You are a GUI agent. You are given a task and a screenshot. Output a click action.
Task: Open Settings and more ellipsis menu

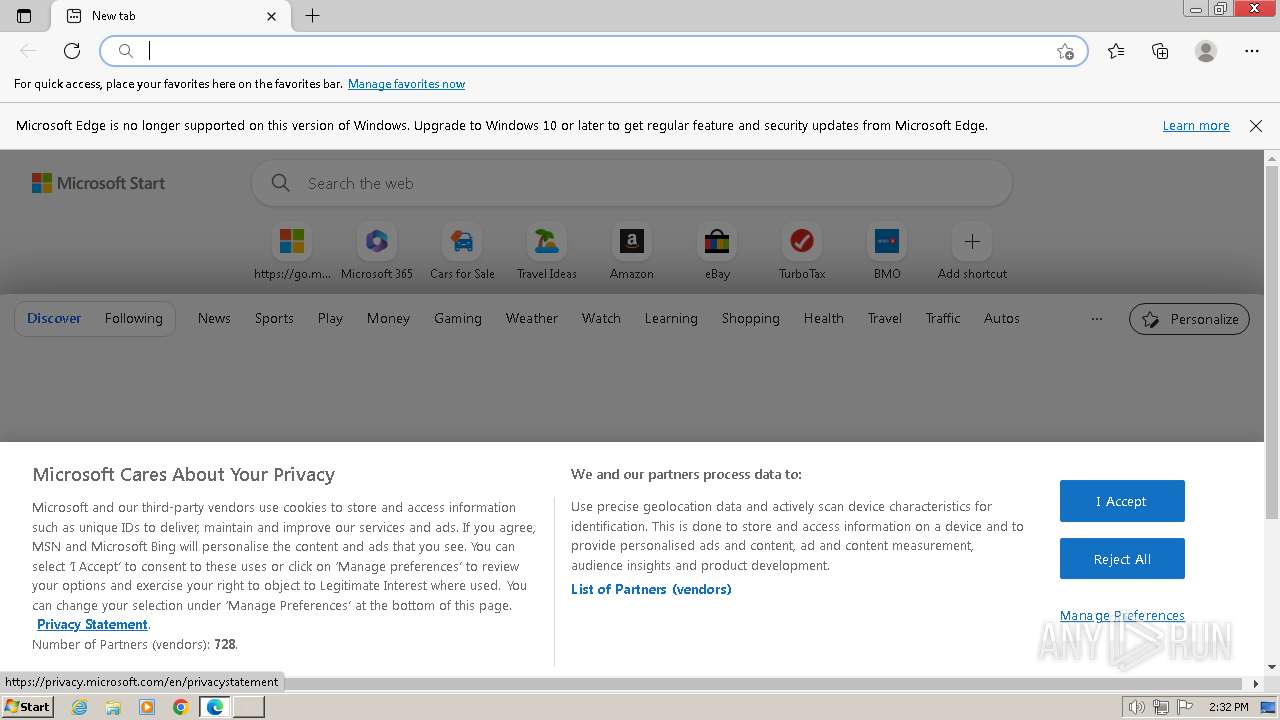[1252, 51]
